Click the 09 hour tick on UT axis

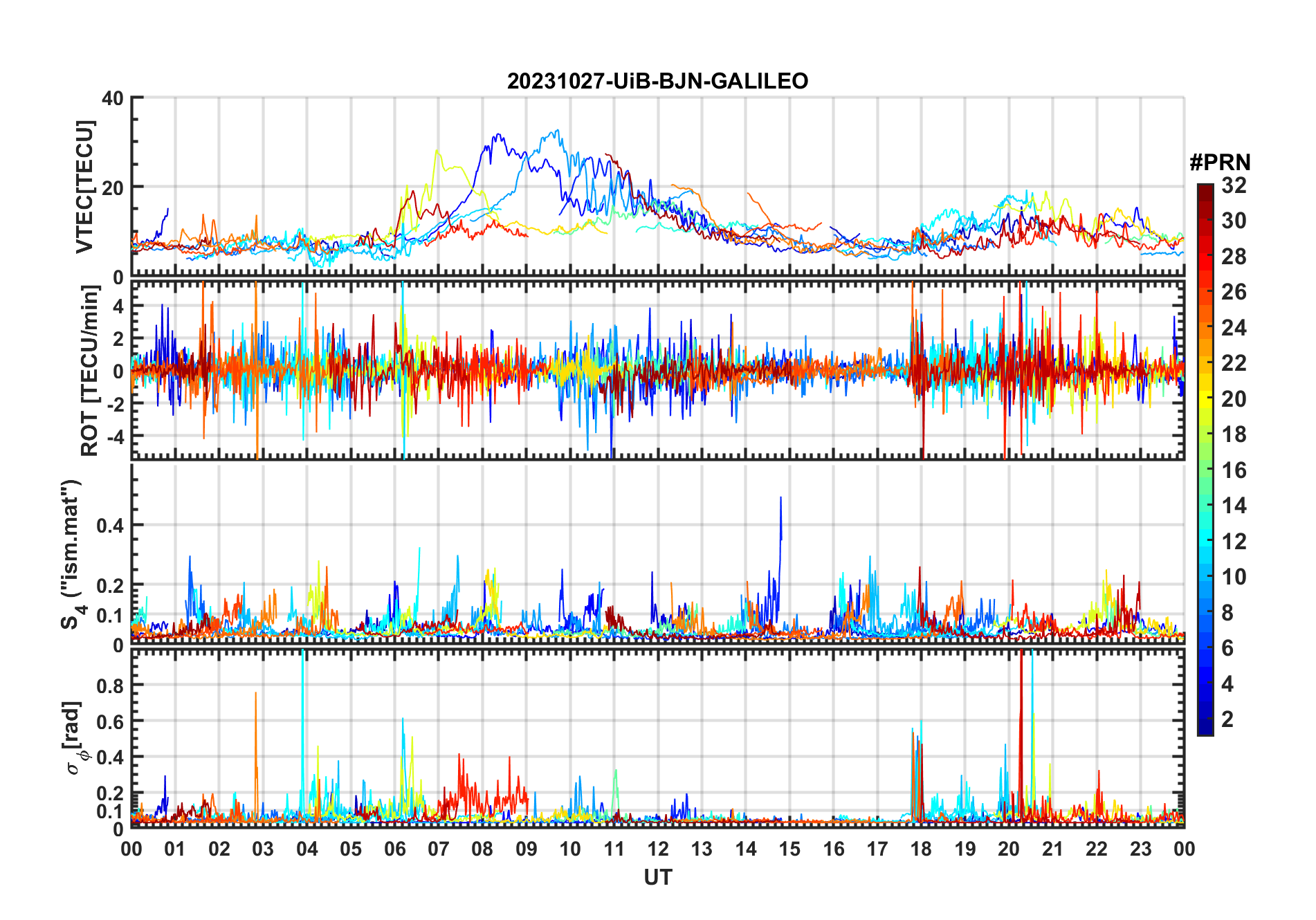[x=527, y=849]
